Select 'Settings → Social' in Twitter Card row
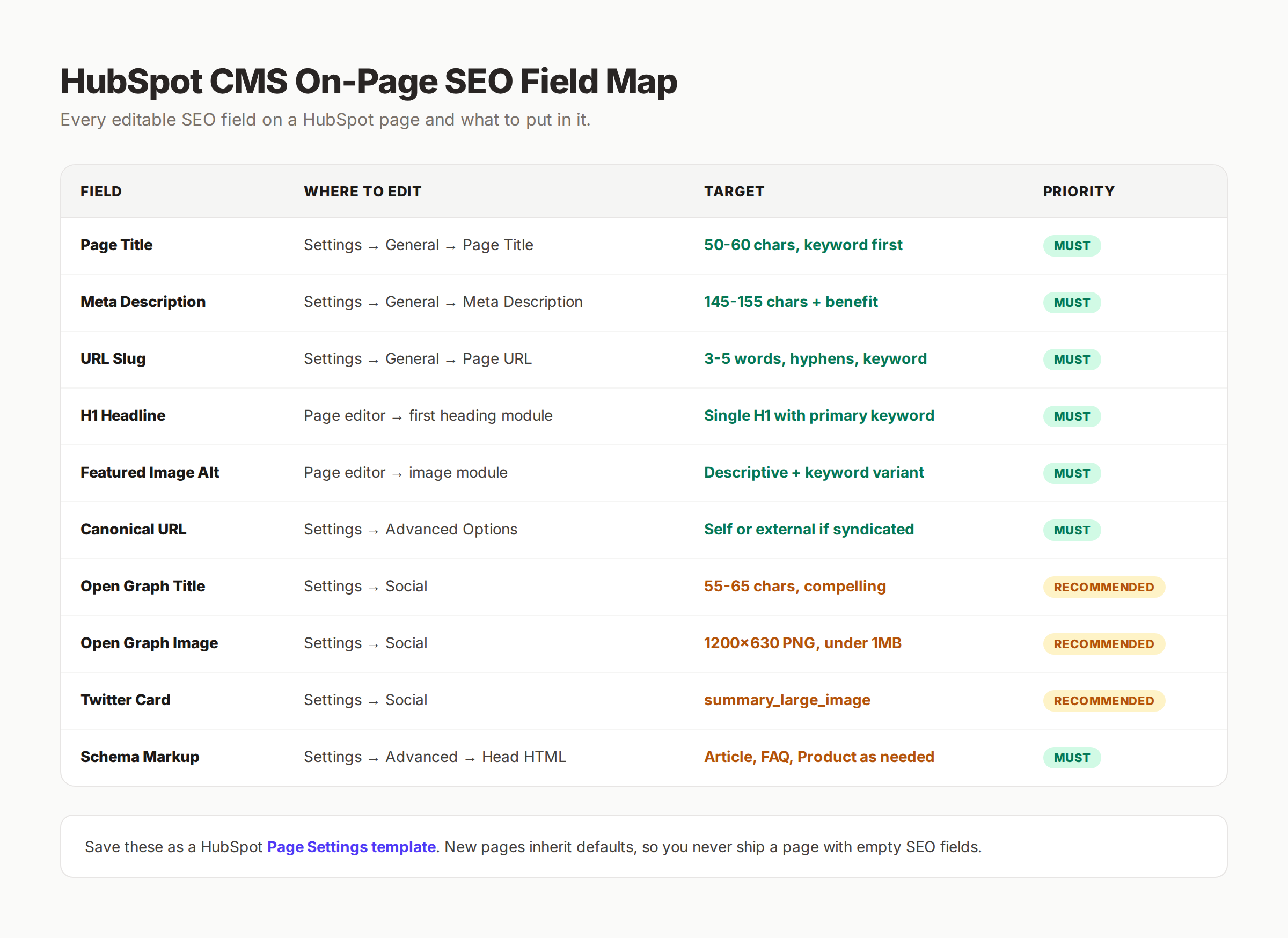Screen dimensions: 1288x938 point(365,700)
